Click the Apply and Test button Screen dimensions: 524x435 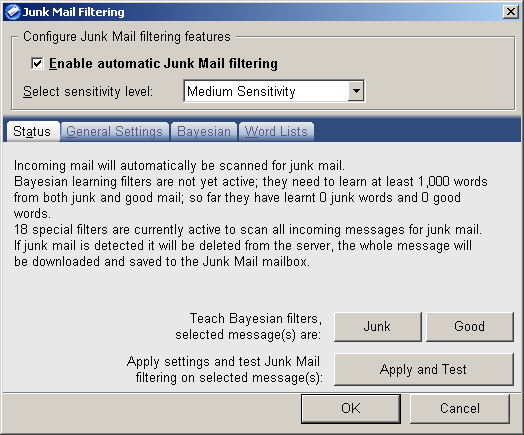424,370
